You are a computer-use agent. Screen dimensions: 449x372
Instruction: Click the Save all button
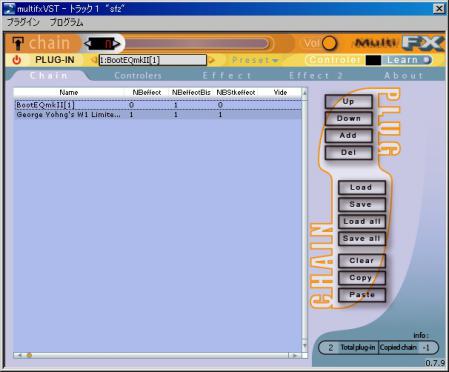(362, 239)
